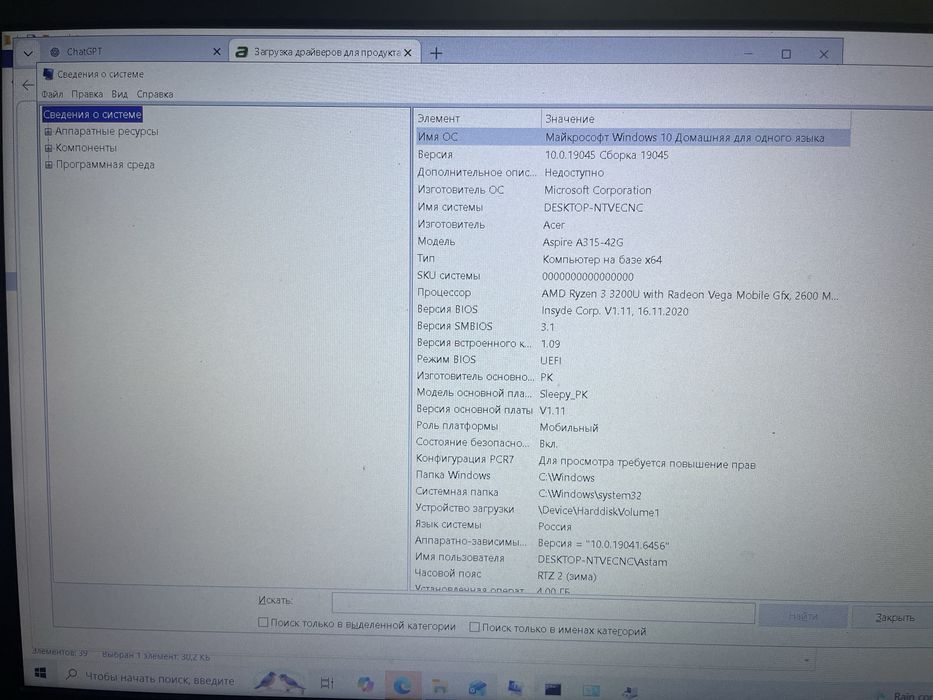This screenshot has height=700, width=933.
Task: Click into the Искать search field
Action: 543,607
